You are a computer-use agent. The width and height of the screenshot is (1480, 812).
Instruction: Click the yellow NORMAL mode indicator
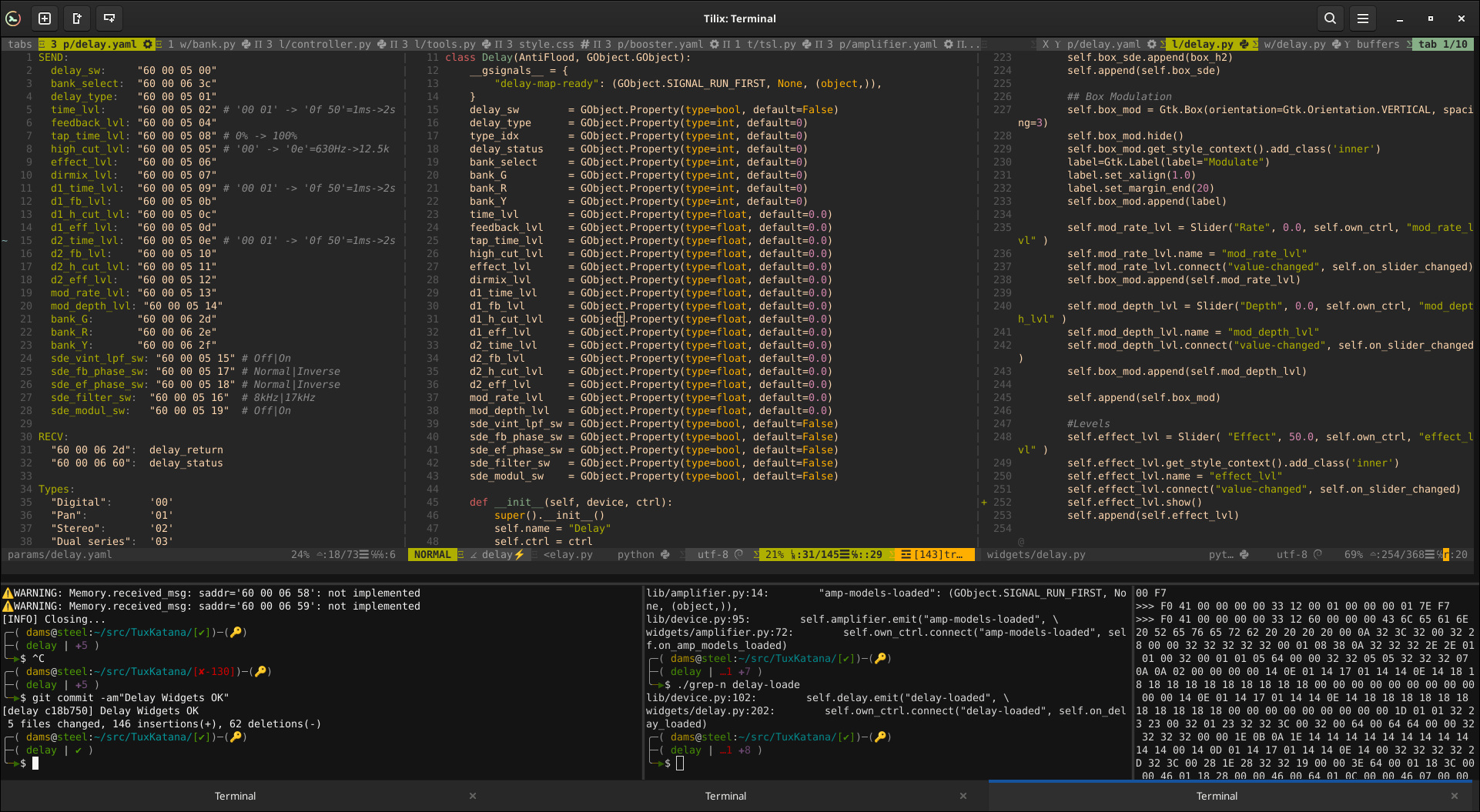[432, 555]
